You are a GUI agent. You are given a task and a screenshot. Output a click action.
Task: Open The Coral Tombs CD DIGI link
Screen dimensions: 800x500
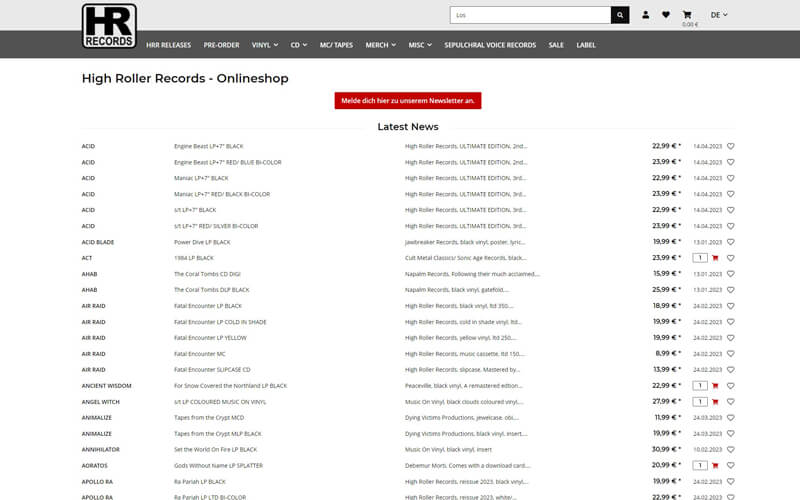tap(207, 274)
